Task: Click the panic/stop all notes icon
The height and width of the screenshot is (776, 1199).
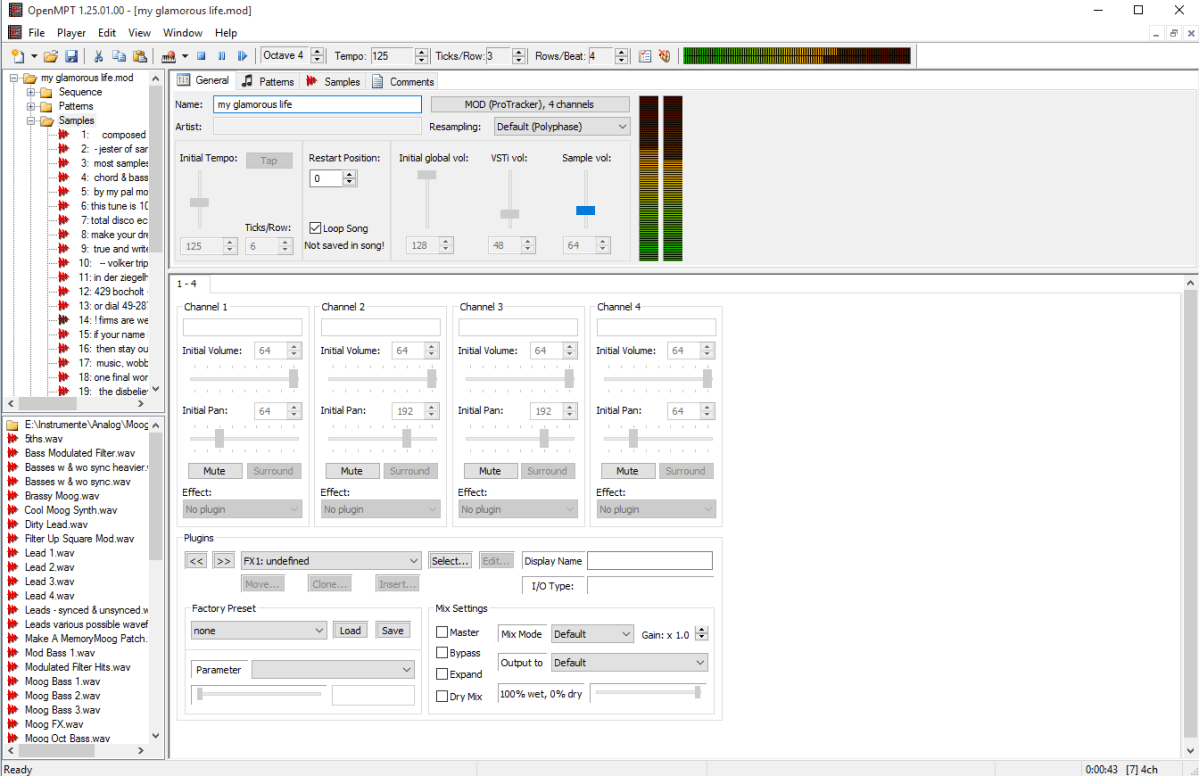Action: (663, 56)
